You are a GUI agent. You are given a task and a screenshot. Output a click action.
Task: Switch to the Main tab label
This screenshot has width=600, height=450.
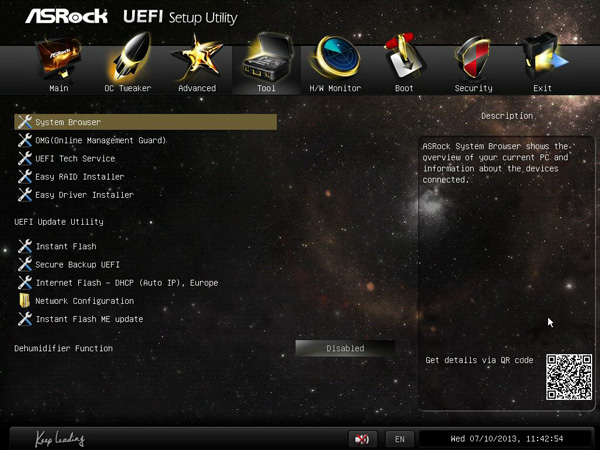click(59, 88)
